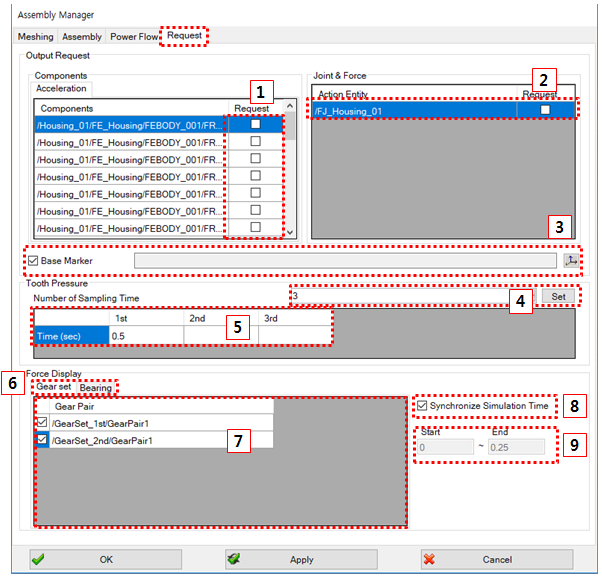Click the scroll-down arrow of Components list

click(290, 232)
